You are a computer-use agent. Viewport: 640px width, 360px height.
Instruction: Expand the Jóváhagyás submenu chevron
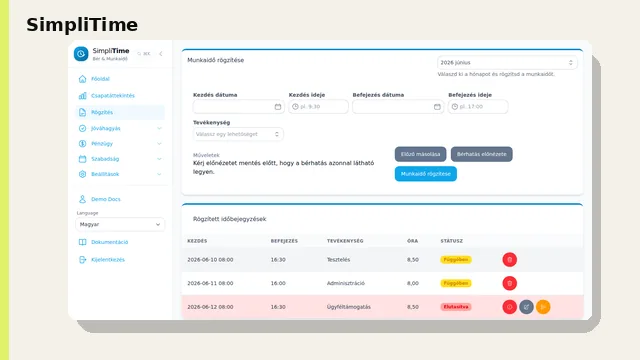click(x=159, y=128)
